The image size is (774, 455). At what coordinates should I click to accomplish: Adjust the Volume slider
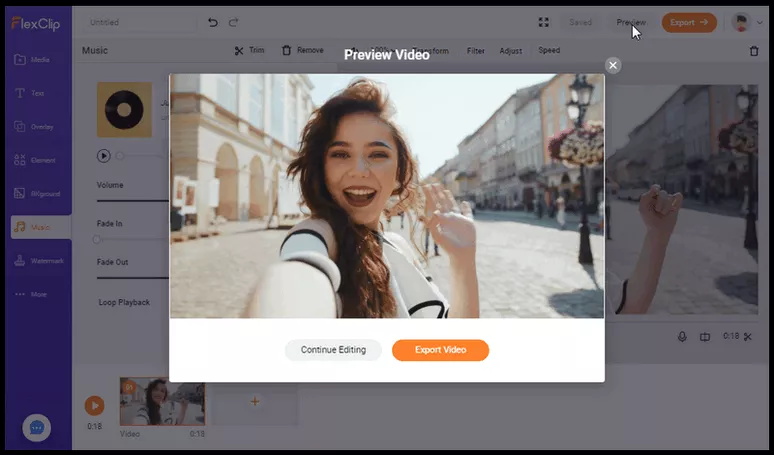[x=133, y=201]
